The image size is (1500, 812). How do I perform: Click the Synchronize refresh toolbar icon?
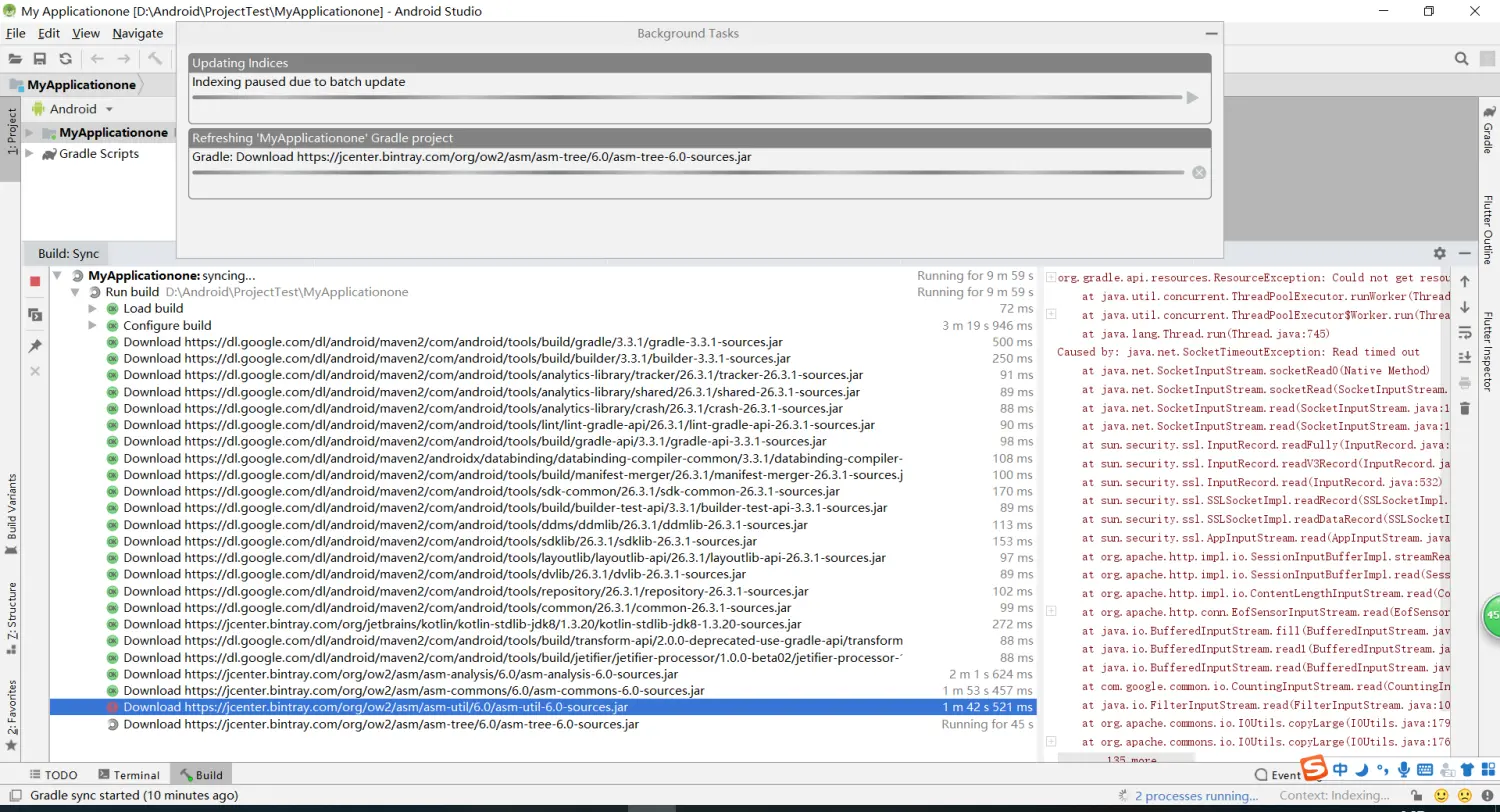pyautogui.click(x=65, y=59)
